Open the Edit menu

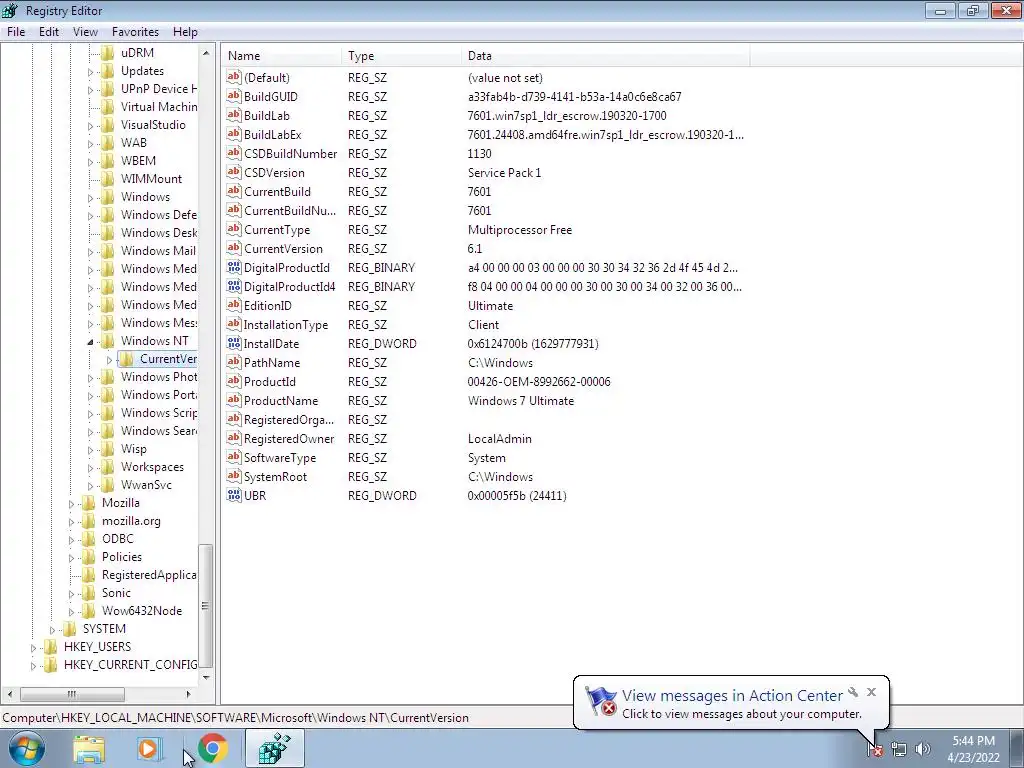[x=49, y=31]
